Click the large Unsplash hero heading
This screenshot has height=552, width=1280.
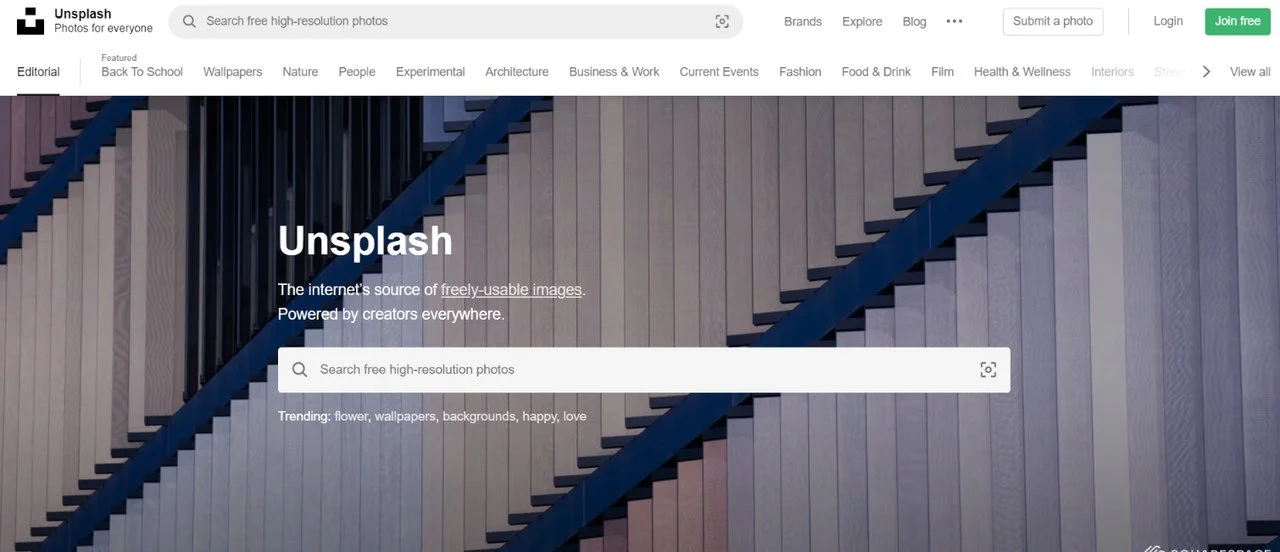point(365,241)
